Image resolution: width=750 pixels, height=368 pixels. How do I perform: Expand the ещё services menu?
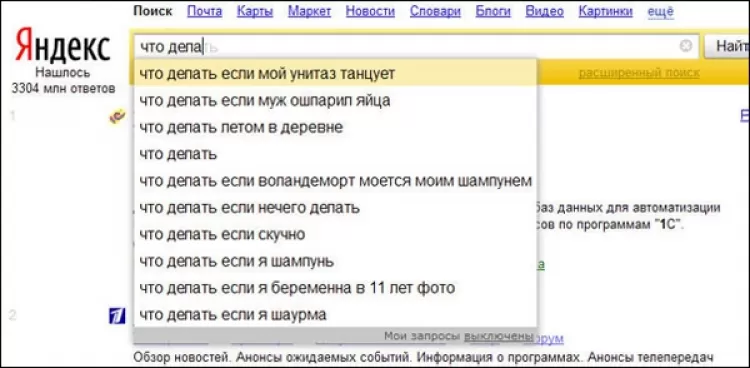[x=661, y=11]
